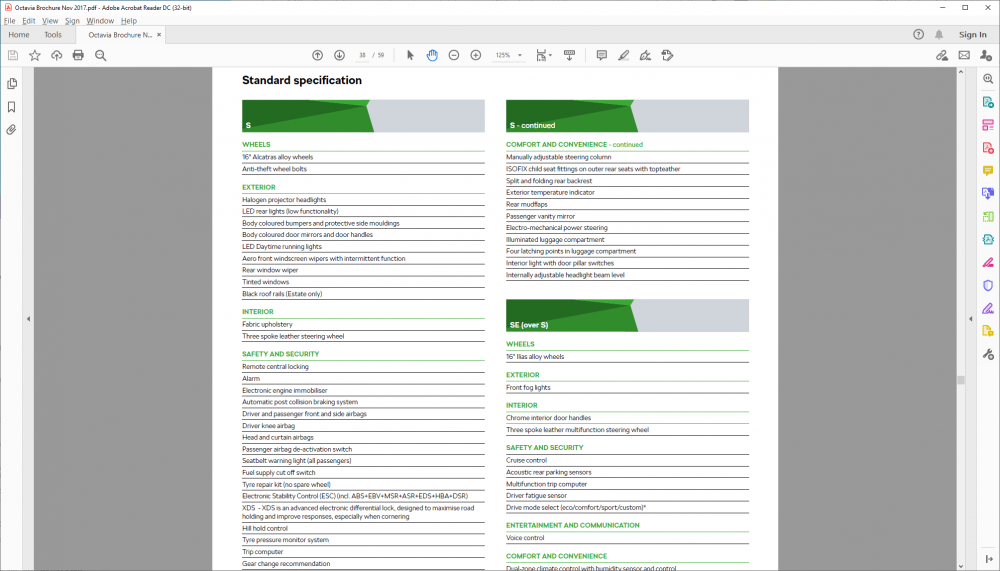Select the Highlight text pen tool
This screenshot has width=1000, height=571.
(624, 55)
